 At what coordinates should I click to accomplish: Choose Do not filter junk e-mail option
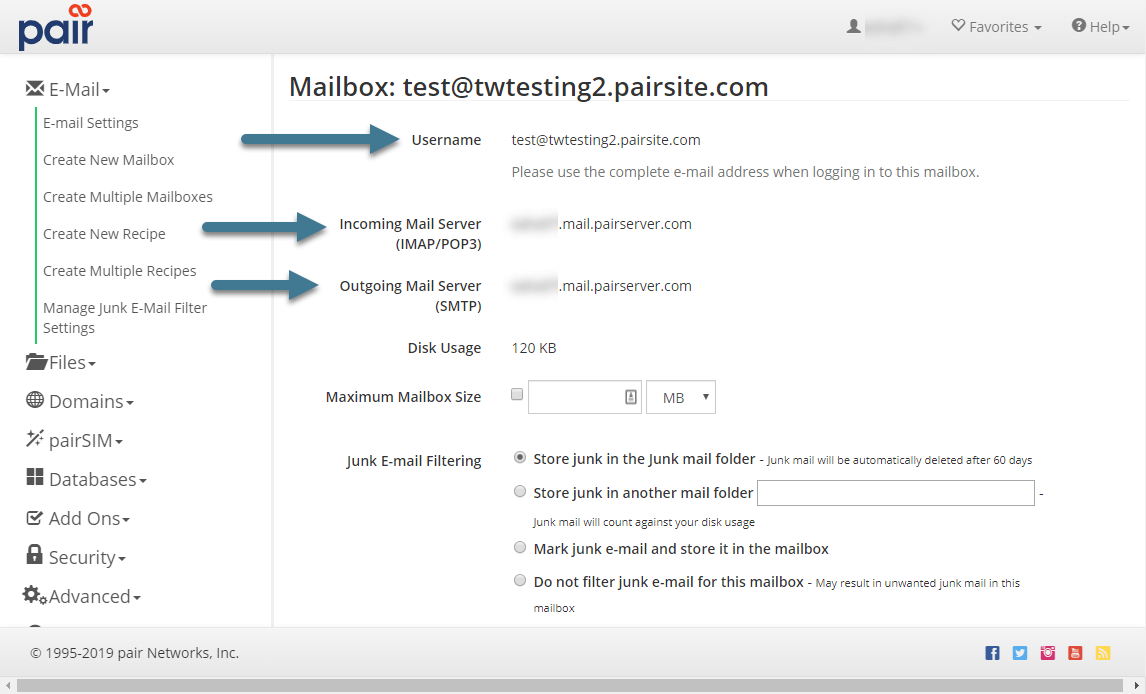[520, 580]
